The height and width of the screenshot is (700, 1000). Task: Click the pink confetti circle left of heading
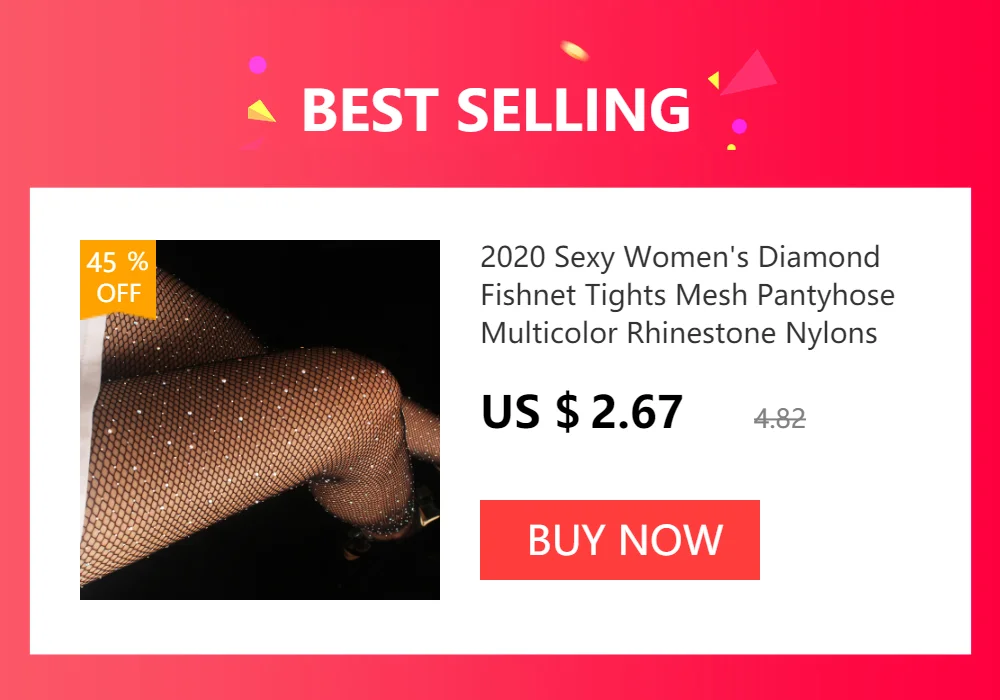coord(258,65)
